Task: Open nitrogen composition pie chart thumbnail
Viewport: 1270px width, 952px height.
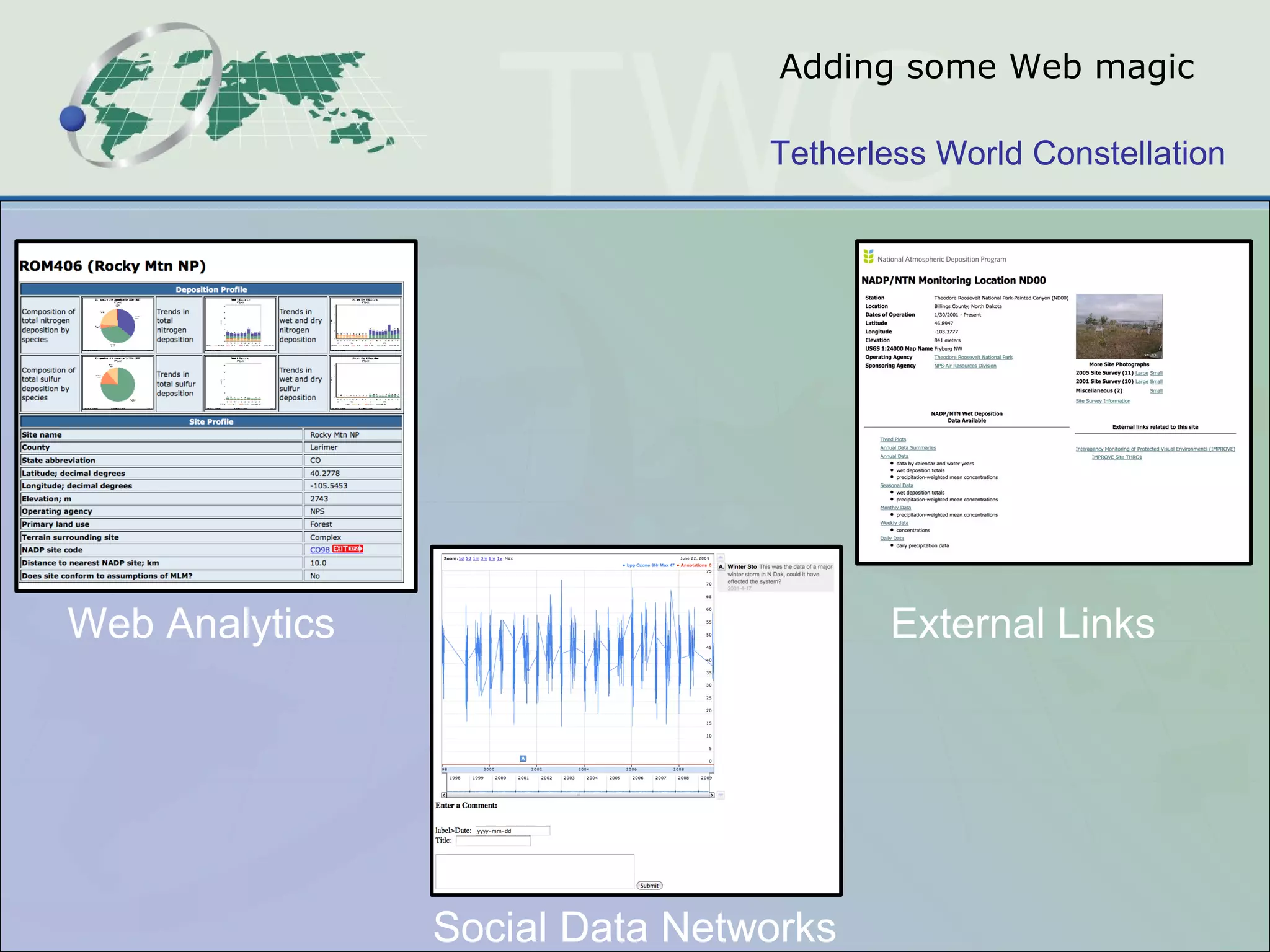Action: (118, 325)
